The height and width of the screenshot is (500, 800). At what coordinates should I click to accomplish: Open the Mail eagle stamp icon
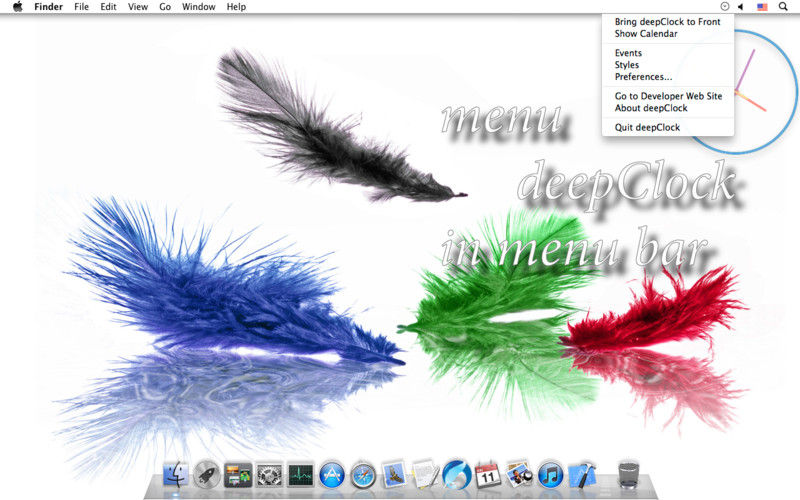point(394,474)
